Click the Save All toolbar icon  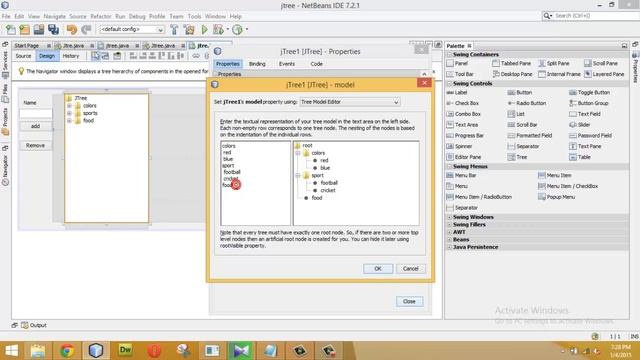53,29
